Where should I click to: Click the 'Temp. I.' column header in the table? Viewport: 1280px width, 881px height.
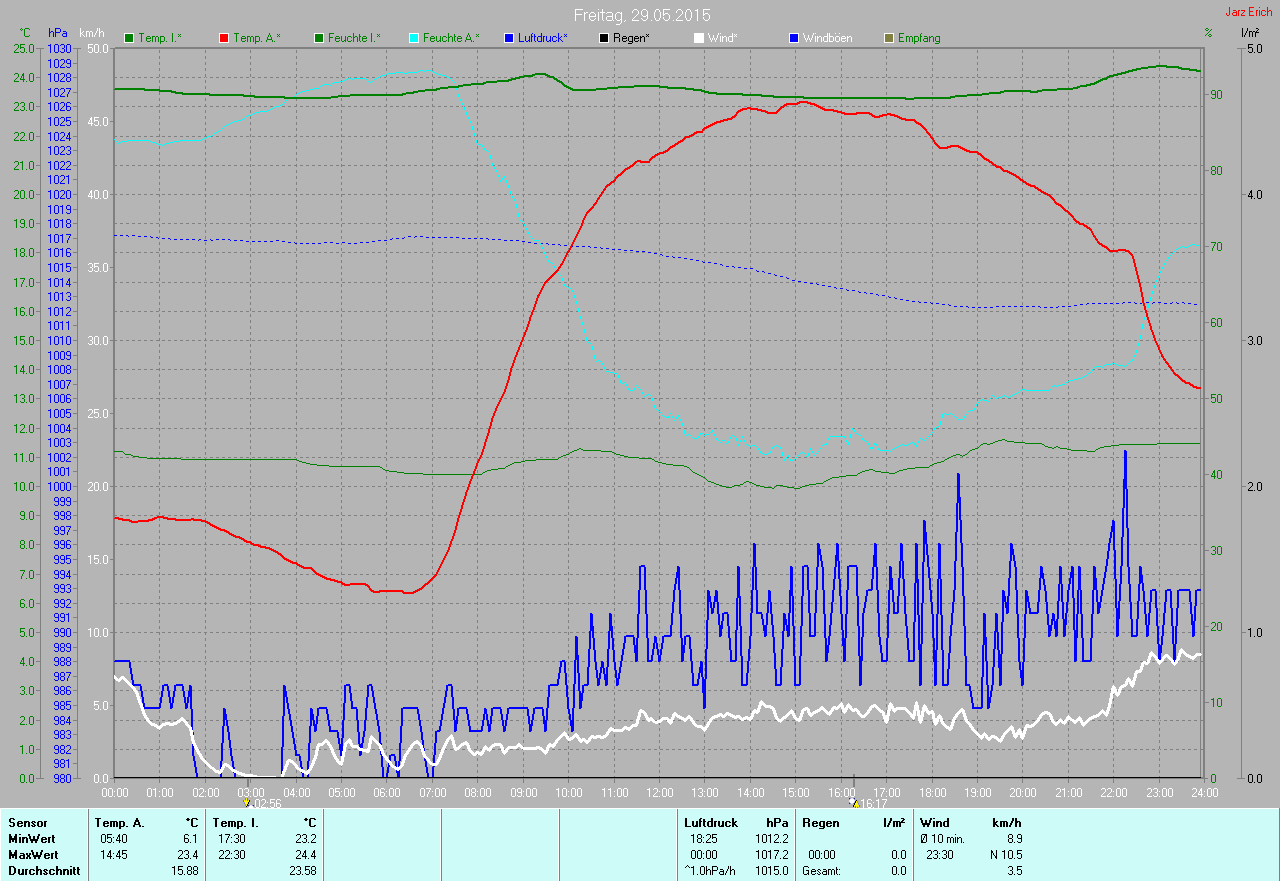pyautogui.click(x=235, y=823)
